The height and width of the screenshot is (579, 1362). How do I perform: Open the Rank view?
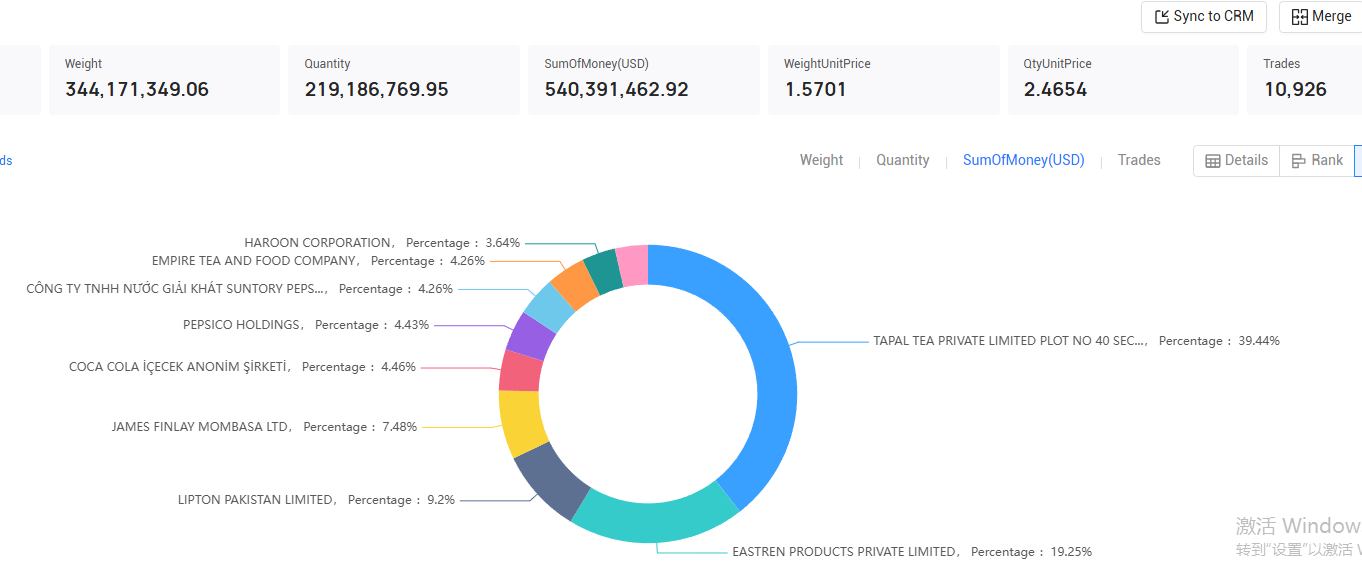(1317, 161)
